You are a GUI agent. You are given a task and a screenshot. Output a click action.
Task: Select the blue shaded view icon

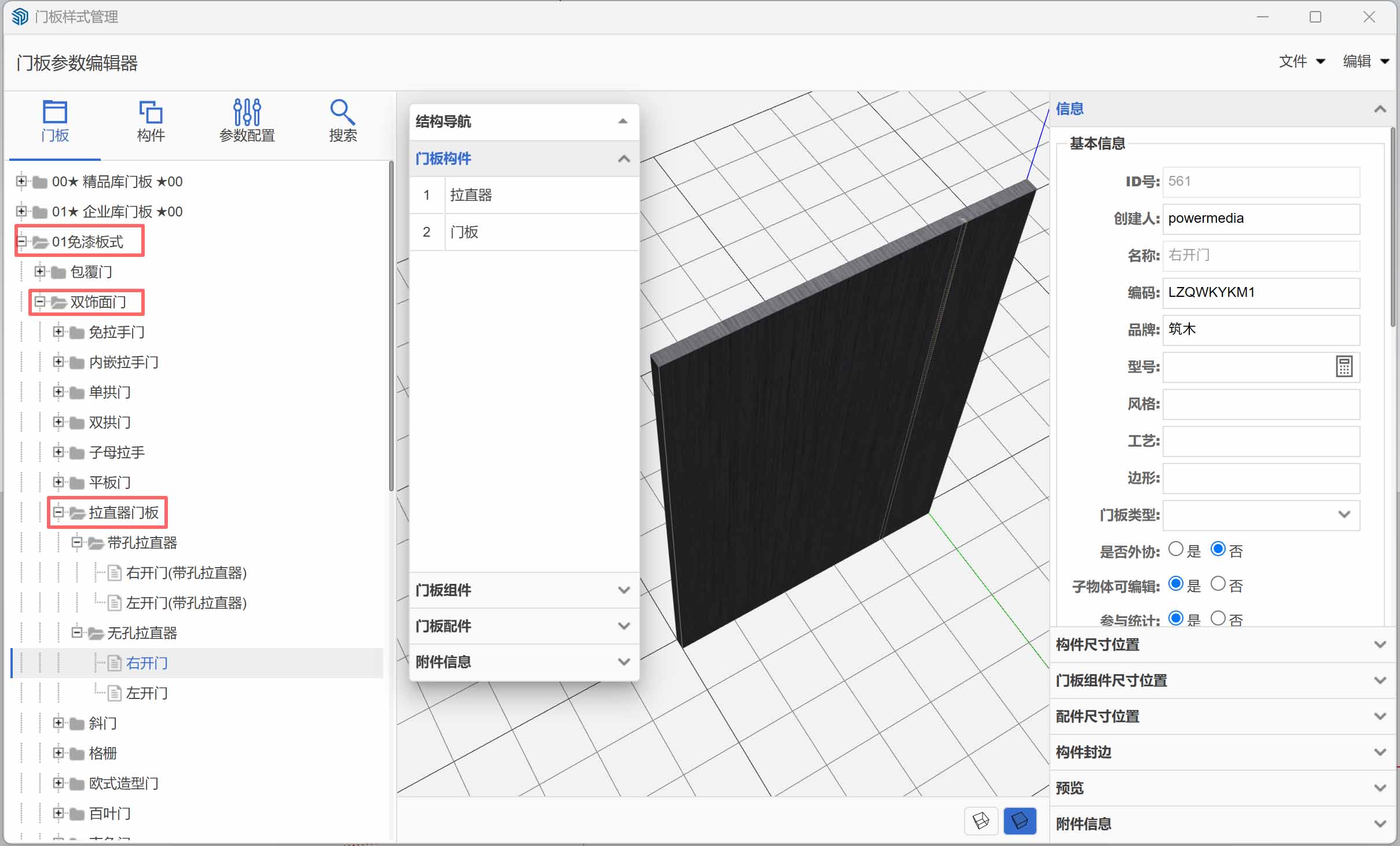point(1019,821)
